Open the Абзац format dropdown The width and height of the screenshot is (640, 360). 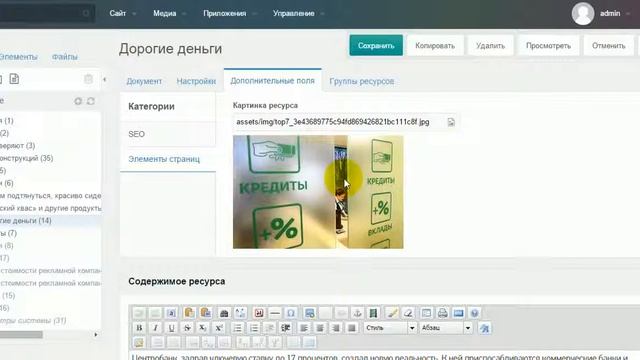tap(446, 328)
